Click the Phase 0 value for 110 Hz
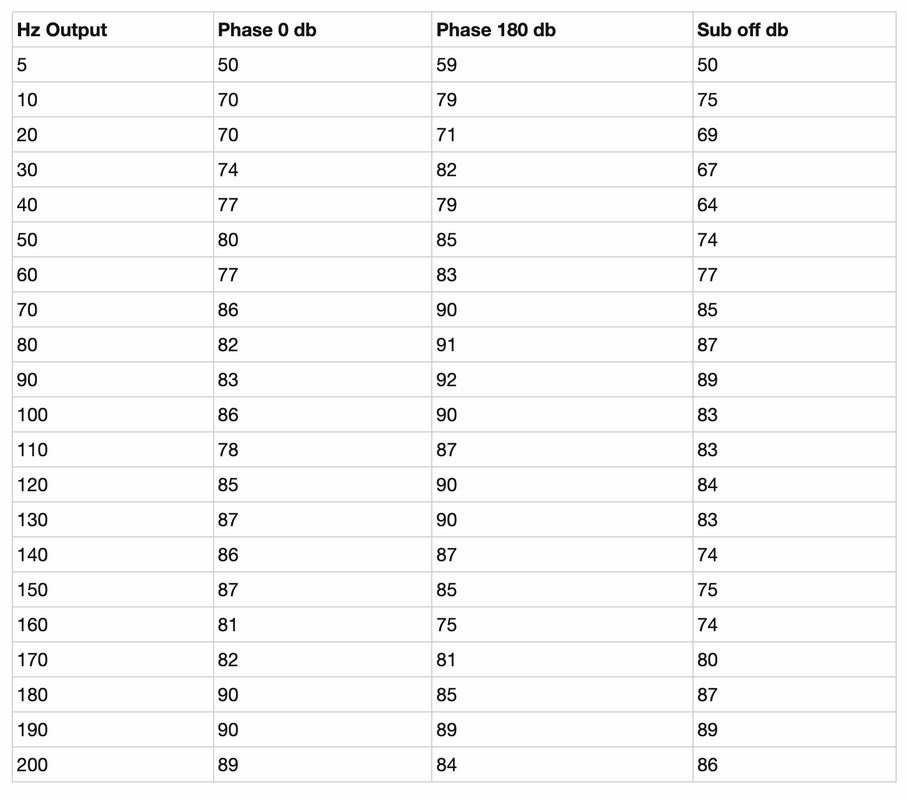The image size is (906, 800). point(322,449)
